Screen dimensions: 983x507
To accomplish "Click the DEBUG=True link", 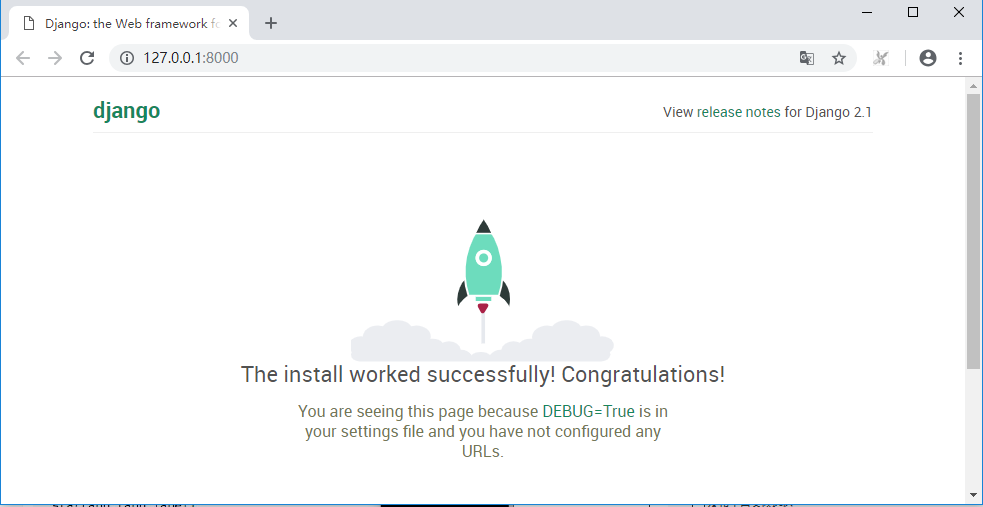I will pos(589,412).
